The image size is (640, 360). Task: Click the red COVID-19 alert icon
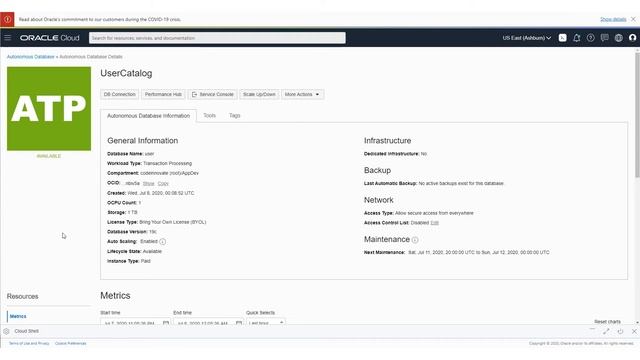coord(7,19)
